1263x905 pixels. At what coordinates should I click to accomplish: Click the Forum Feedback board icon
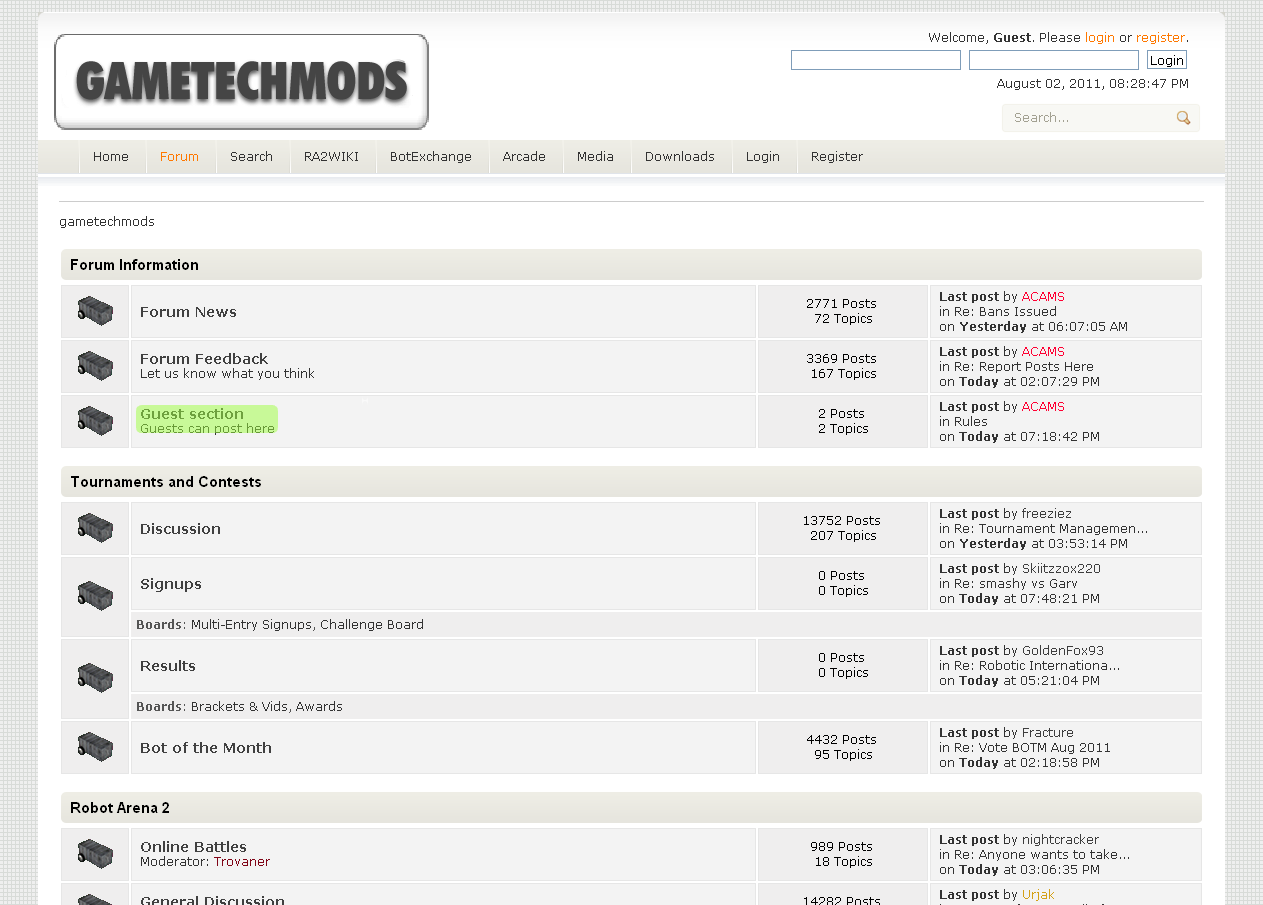click(95, 366)
